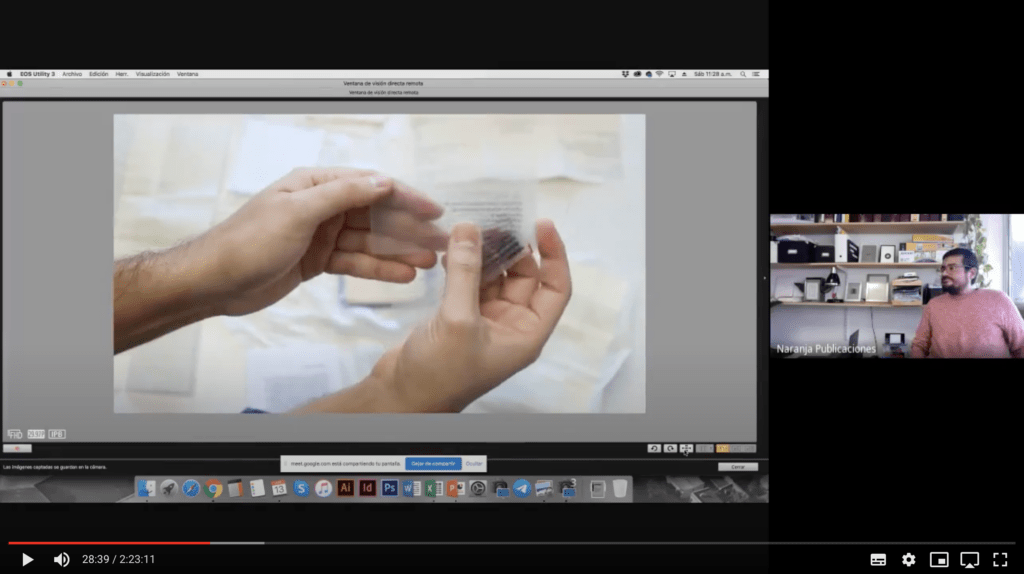The image size is (1024, 574).
Task: Rotate live view counterclockwise
Action: (x=654, y=449)
